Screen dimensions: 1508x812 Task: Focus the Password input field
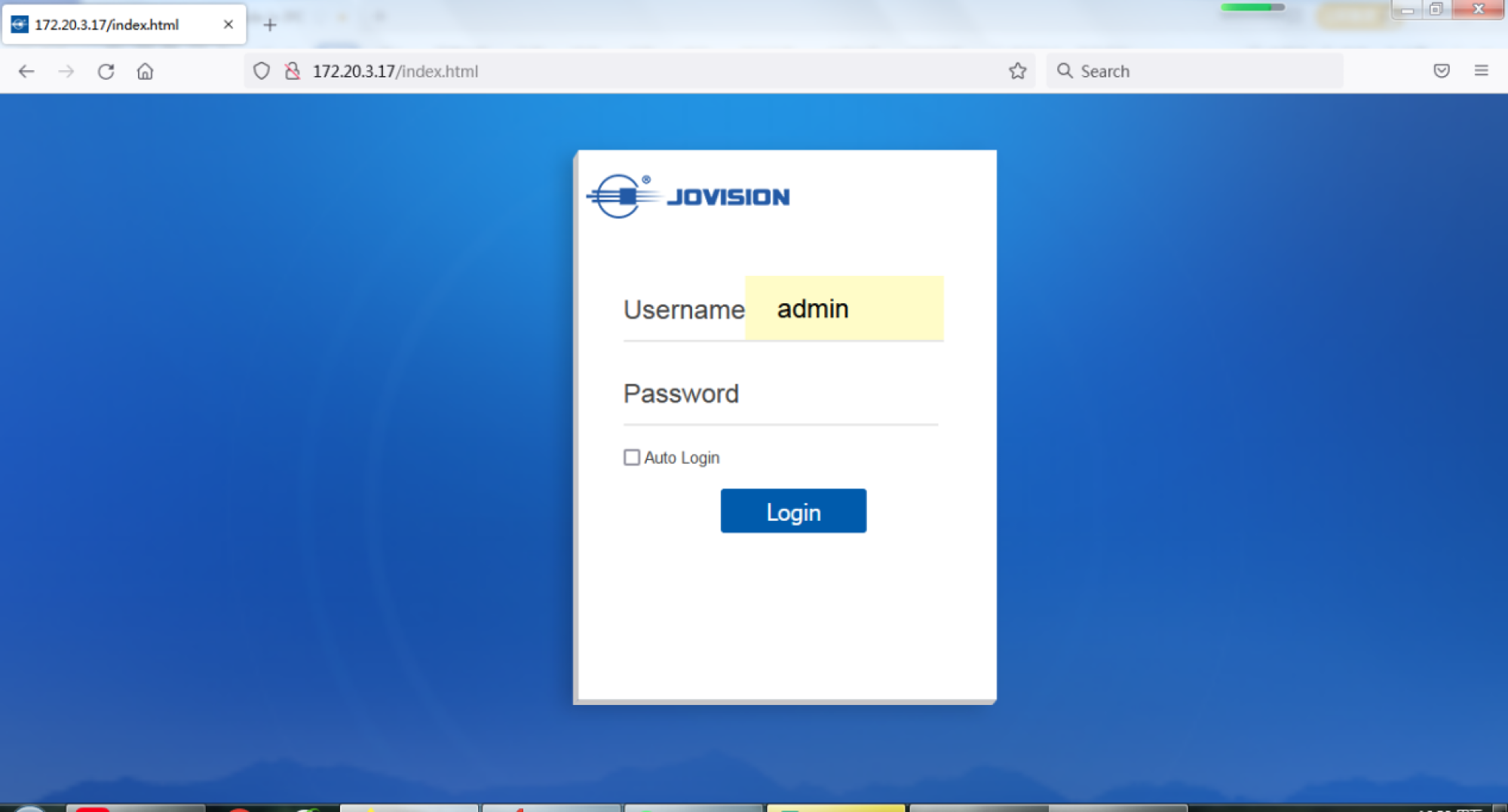point(837,394)
